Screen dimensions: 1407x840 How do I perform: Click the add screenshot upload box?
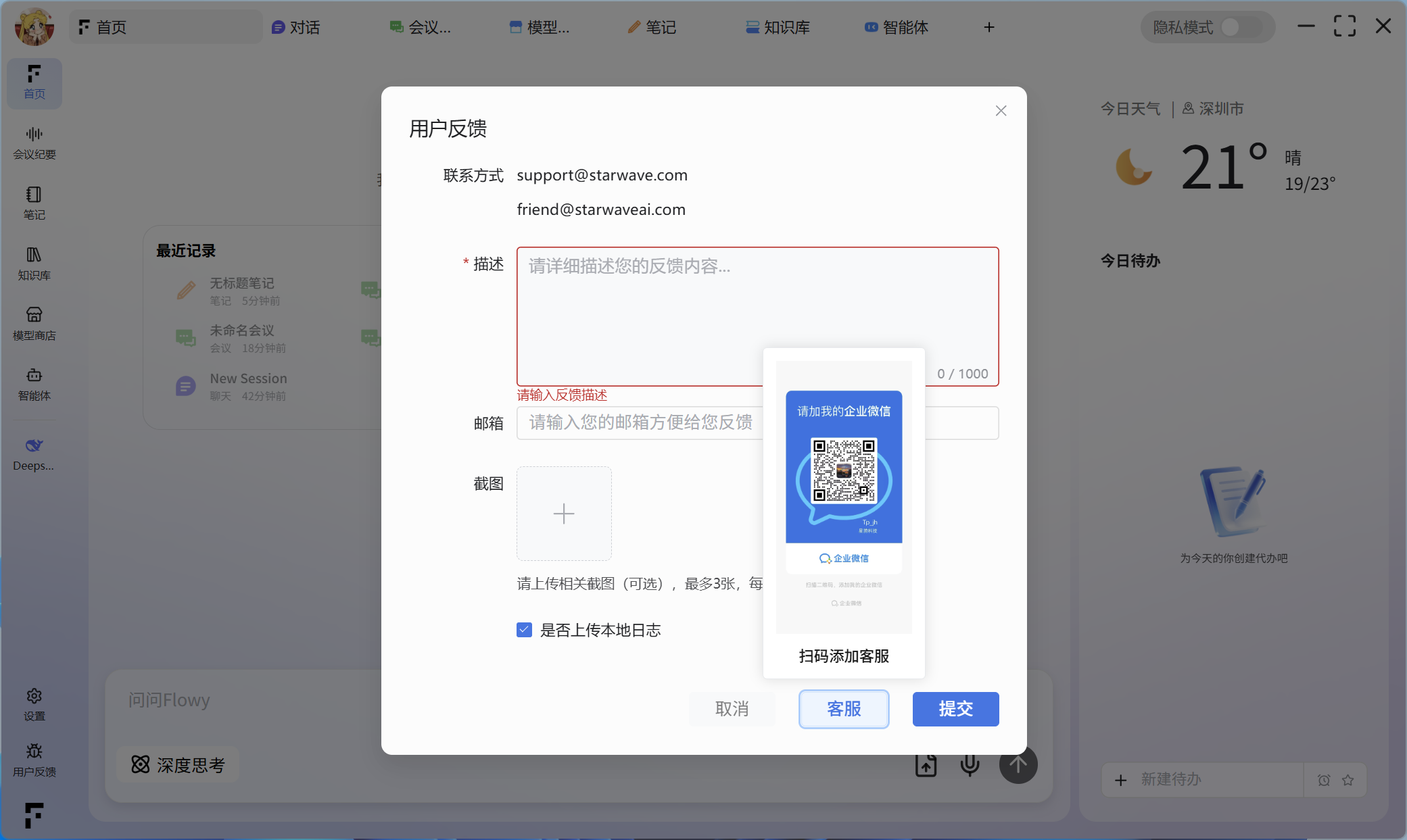(564, 514)
